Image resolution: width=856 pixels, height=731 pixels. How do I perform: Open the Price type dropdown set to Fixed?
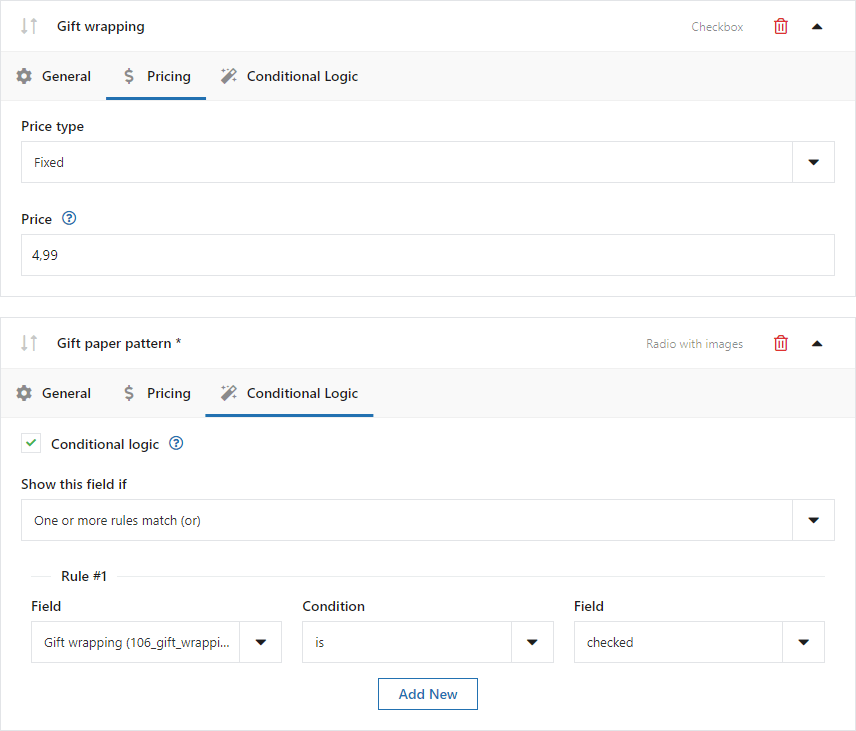click(427, 162)
